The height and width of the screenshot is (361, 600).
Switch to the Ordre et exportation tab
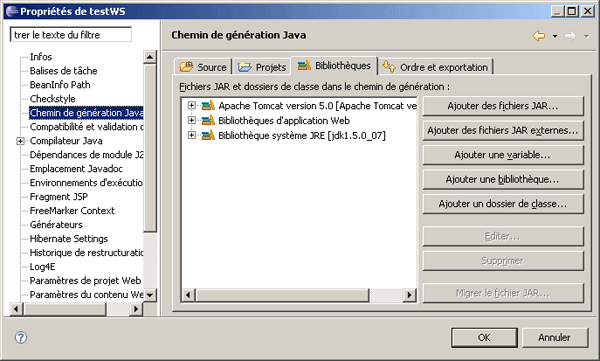[x=435, y=67]
